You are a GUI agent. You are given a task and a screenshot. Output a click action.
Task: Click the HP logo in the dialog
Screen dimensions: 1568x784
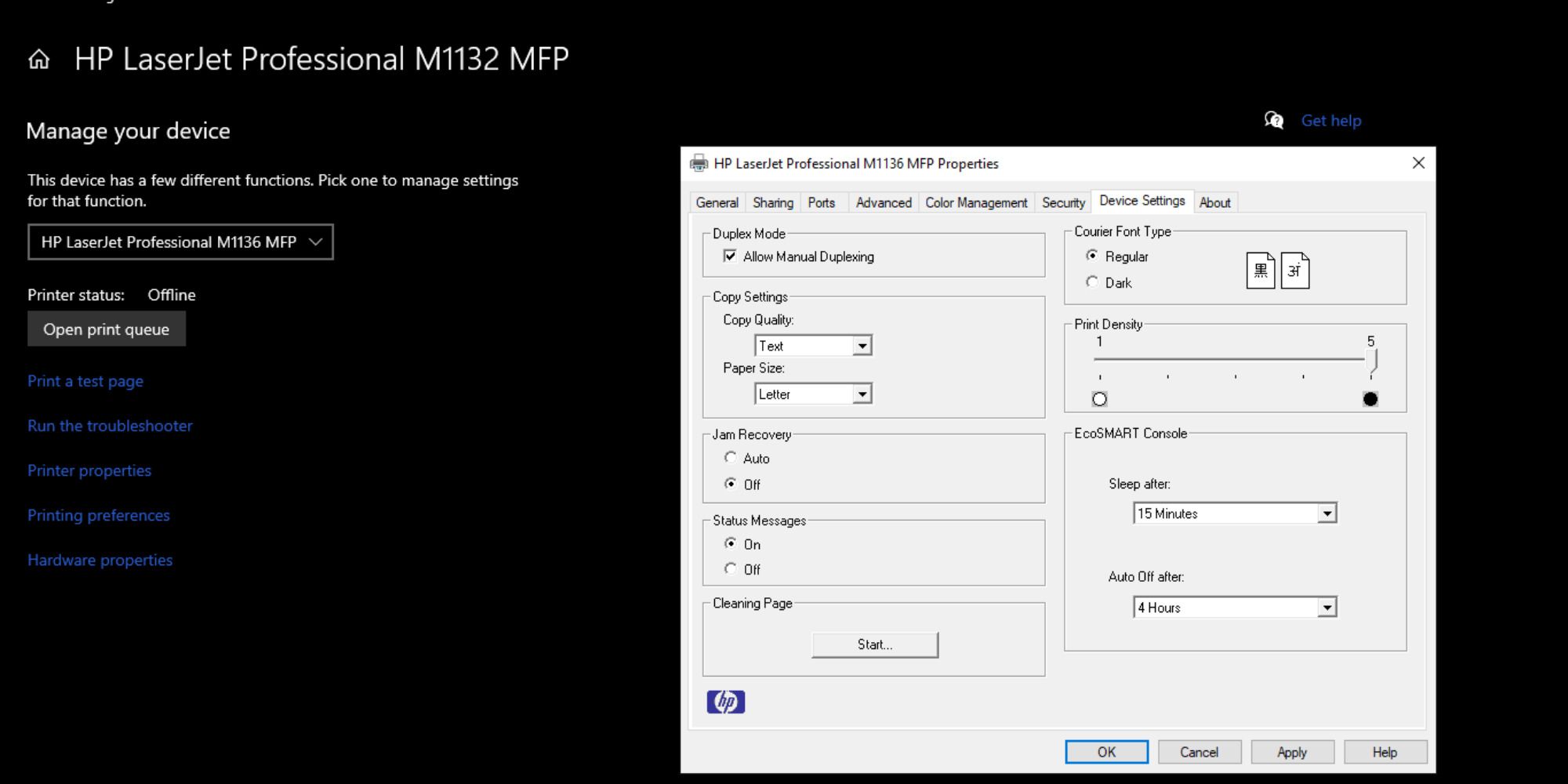point(726,702)
